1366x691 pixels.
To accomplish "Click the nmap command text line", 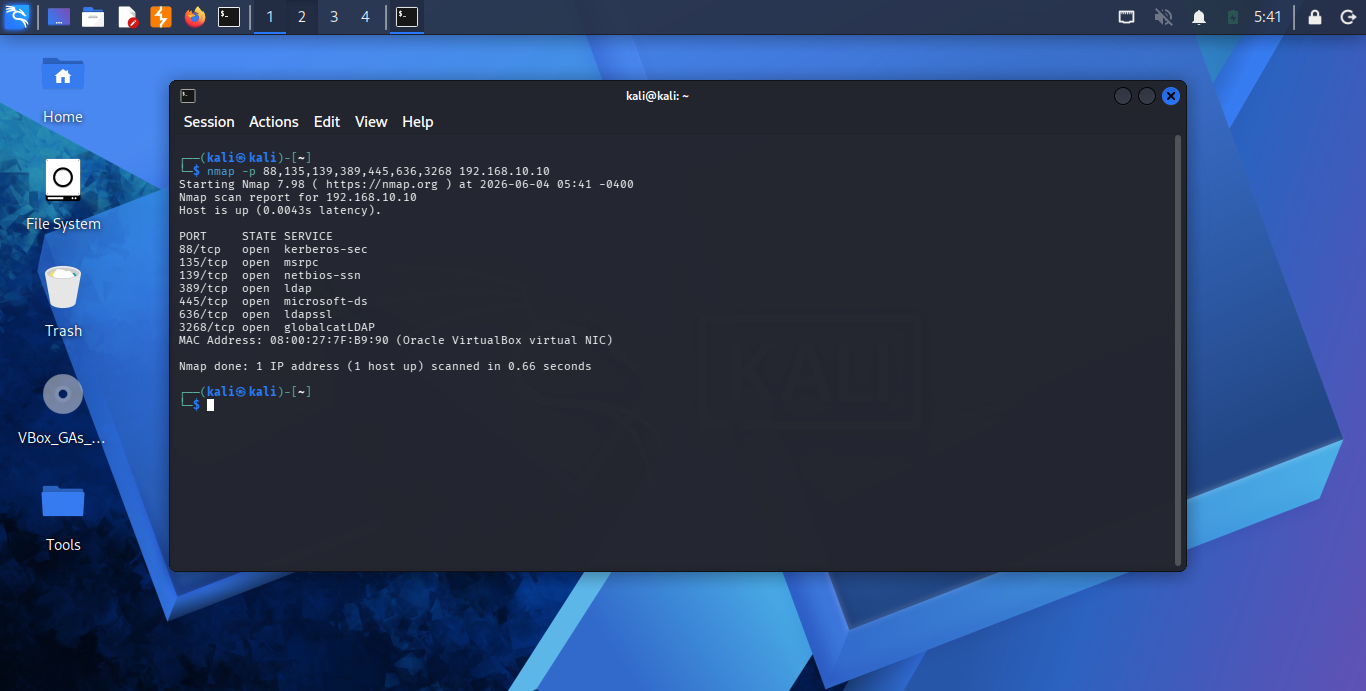I will coord(378,171).
